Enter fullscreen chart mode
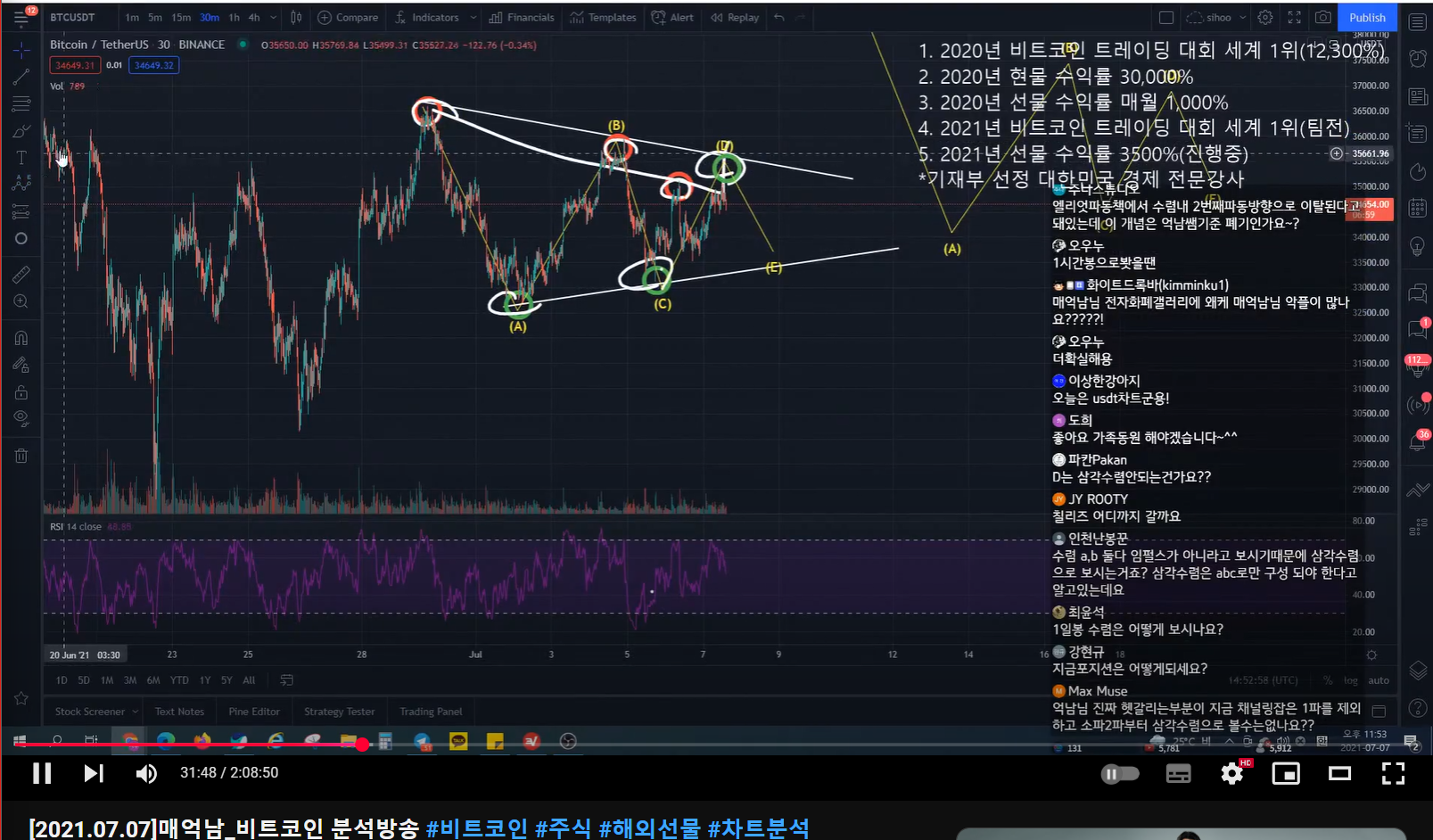 point(1295,17)
